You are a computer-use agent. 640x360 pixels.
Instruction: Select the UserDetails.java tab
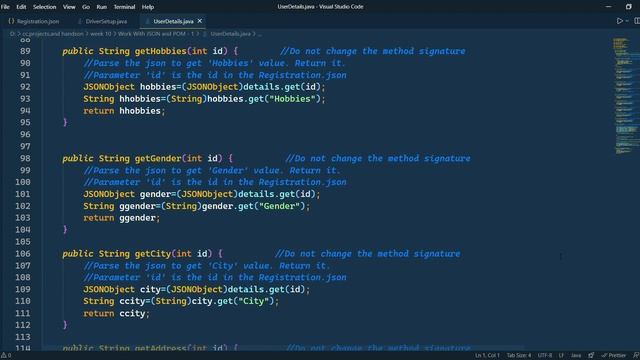173,21
